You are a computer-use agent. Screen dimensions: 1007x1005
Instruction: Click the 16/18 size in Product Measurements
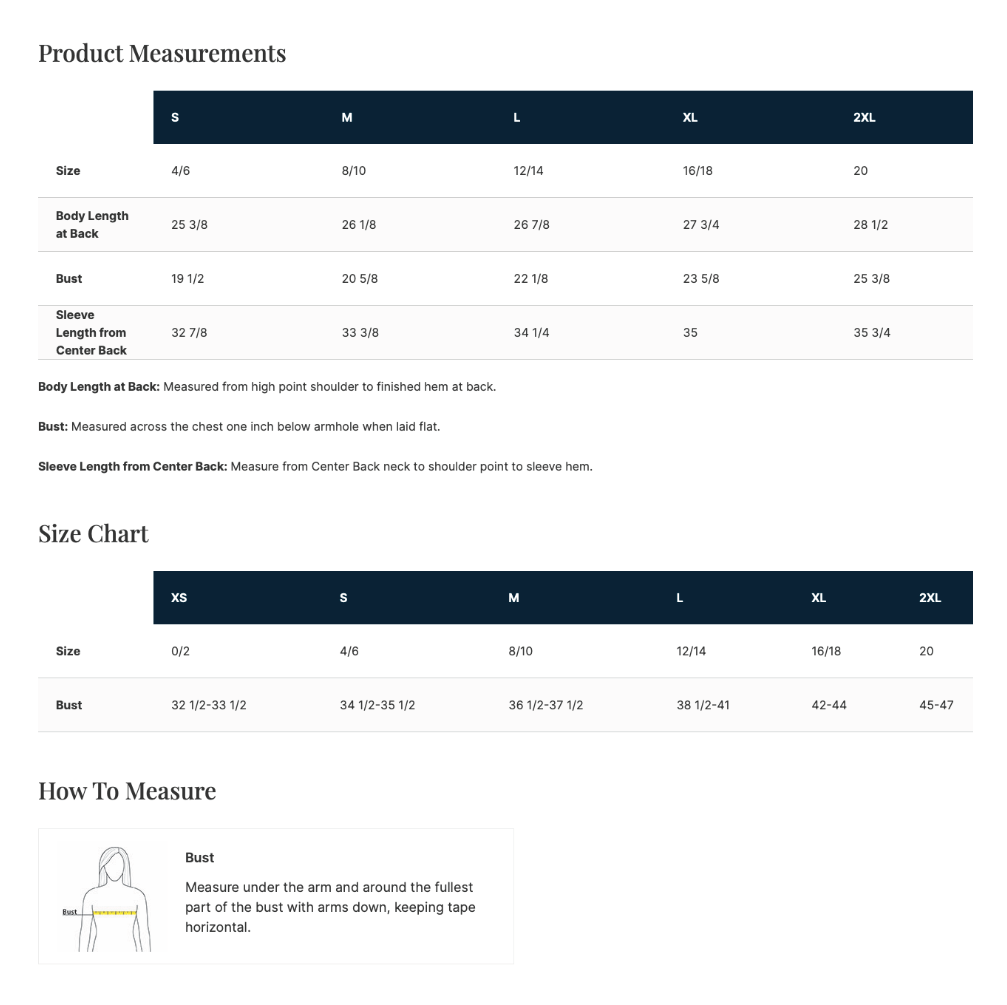click(x=697, y=171)
